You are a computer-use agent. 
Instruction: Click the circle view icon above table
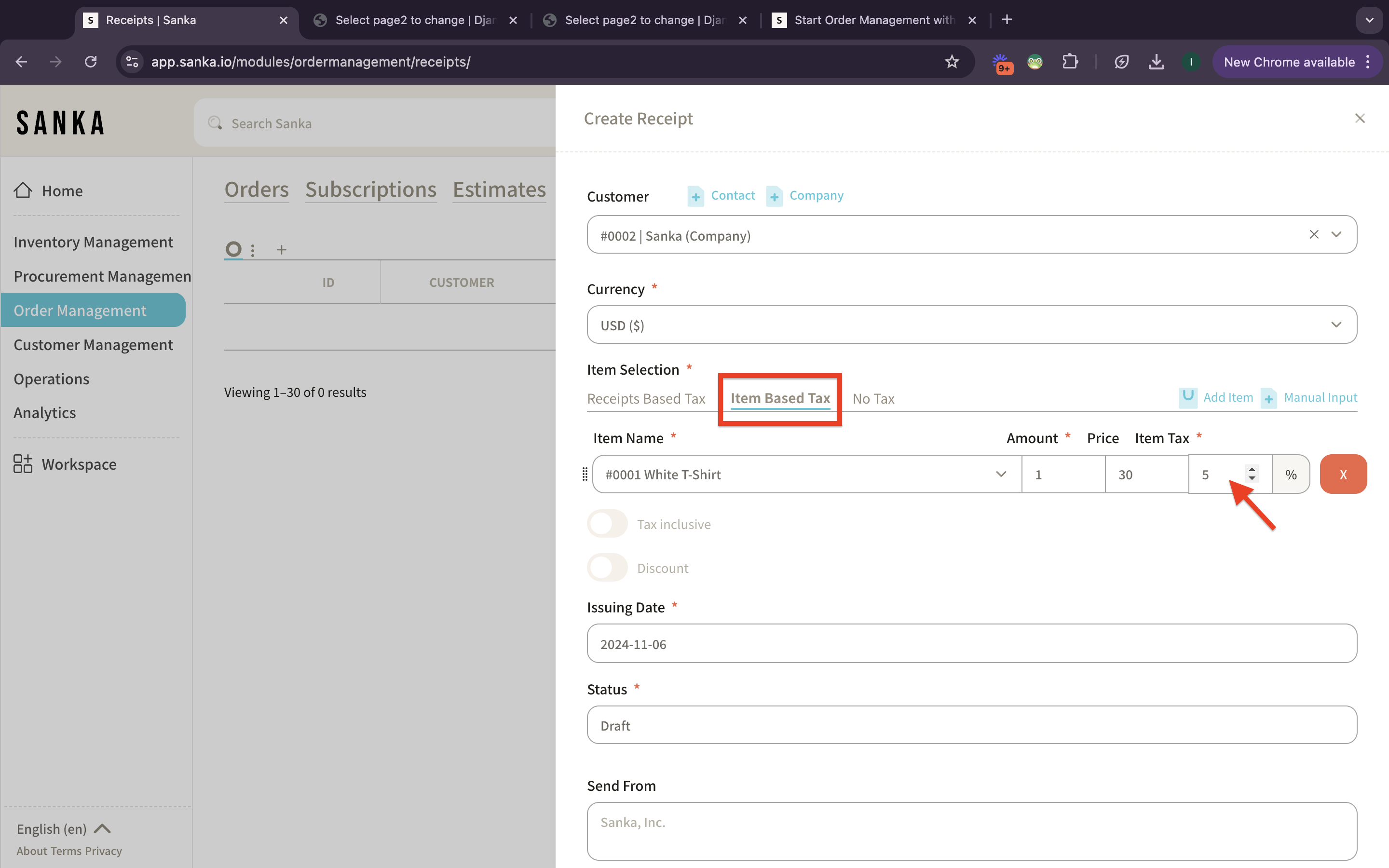click(x=233, y=249)
